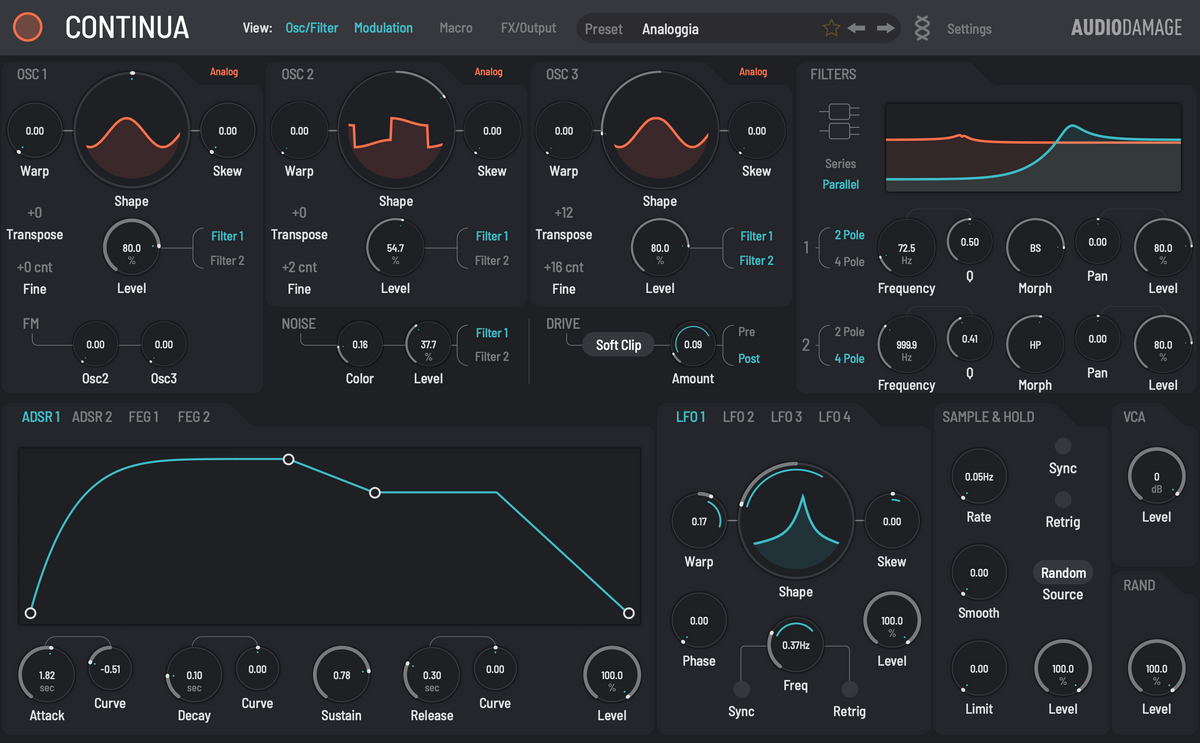The height and width of the screenshot is (743, 1200).
Task: Click the Sample & Hold Rate knob
Action: [x=979, y=477]
